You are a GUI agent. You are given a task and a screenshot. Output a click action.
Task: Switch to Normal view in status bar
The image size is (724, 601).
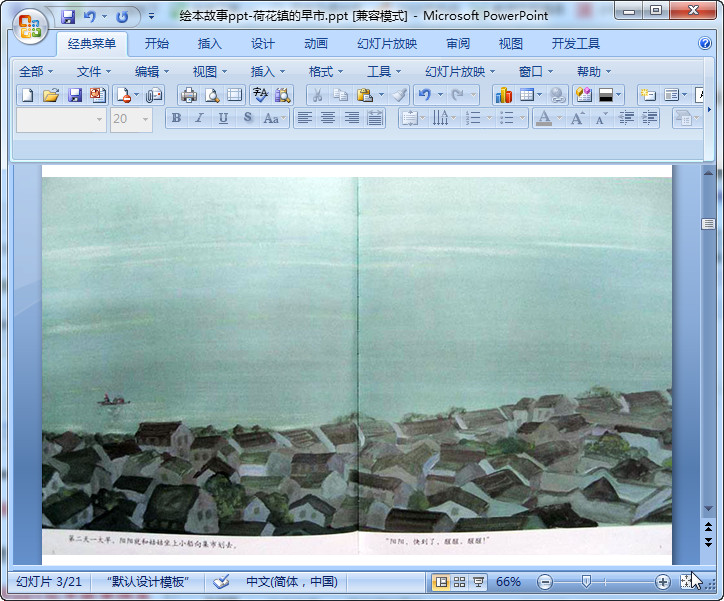[441, 582]
